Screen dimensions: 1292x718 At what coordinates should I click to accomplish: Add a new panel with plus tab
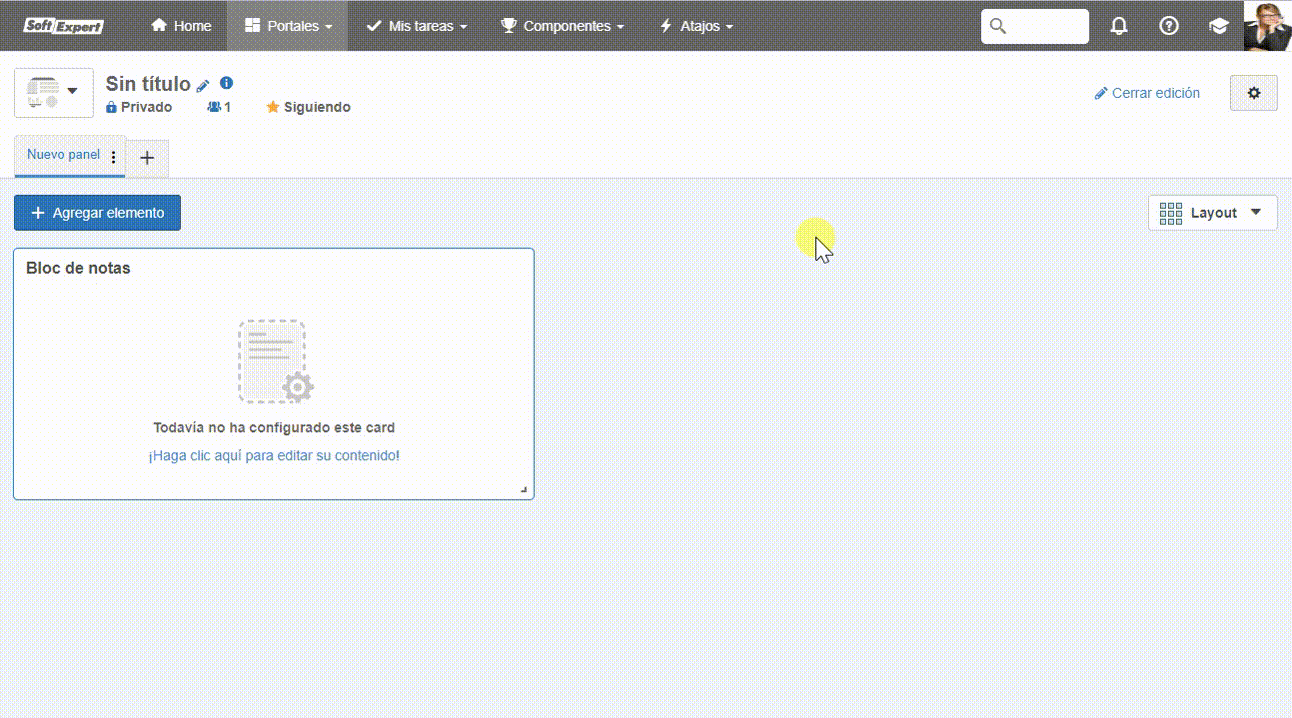pyautogui.click(x=147, y=158)
